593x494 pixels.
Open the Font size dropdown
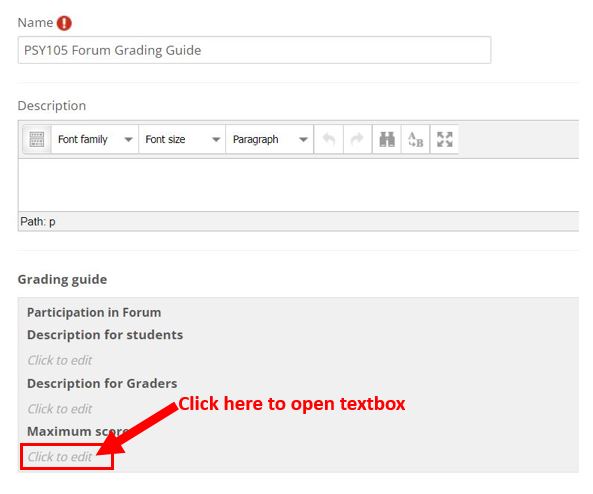(x=182, y=140)
